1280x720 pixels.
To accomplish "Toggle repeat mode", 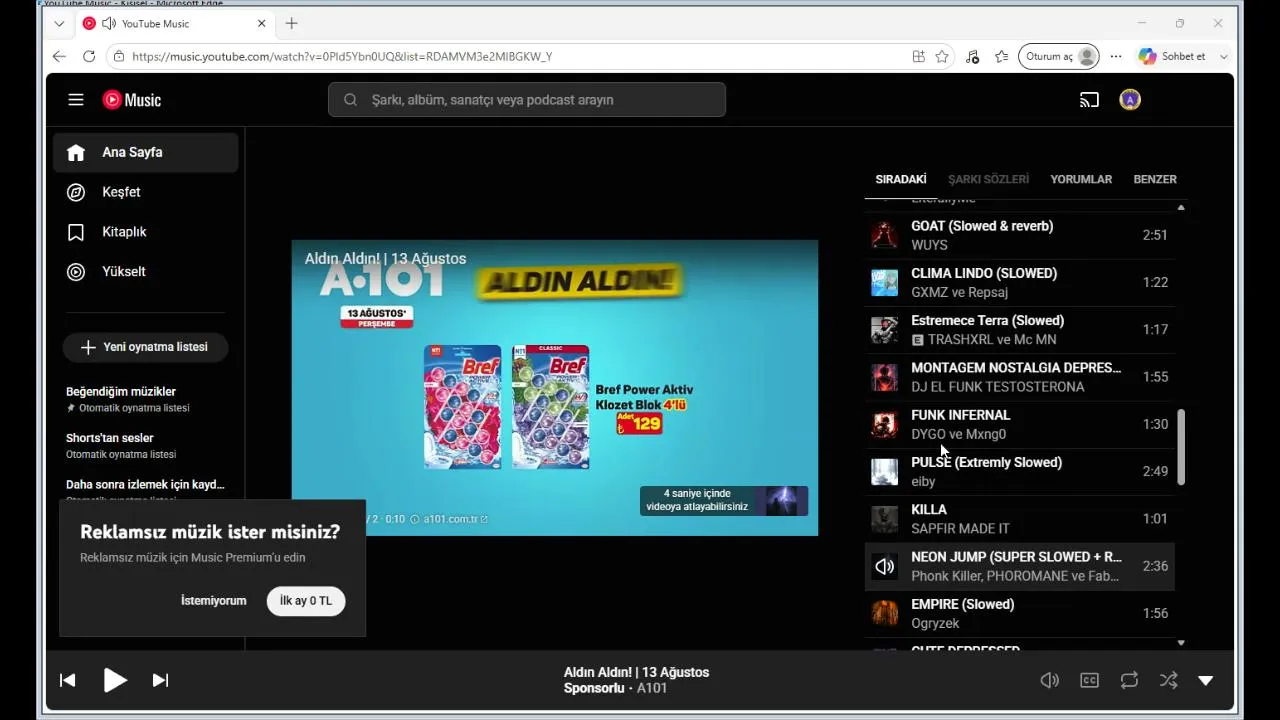I will (1129, 680).
